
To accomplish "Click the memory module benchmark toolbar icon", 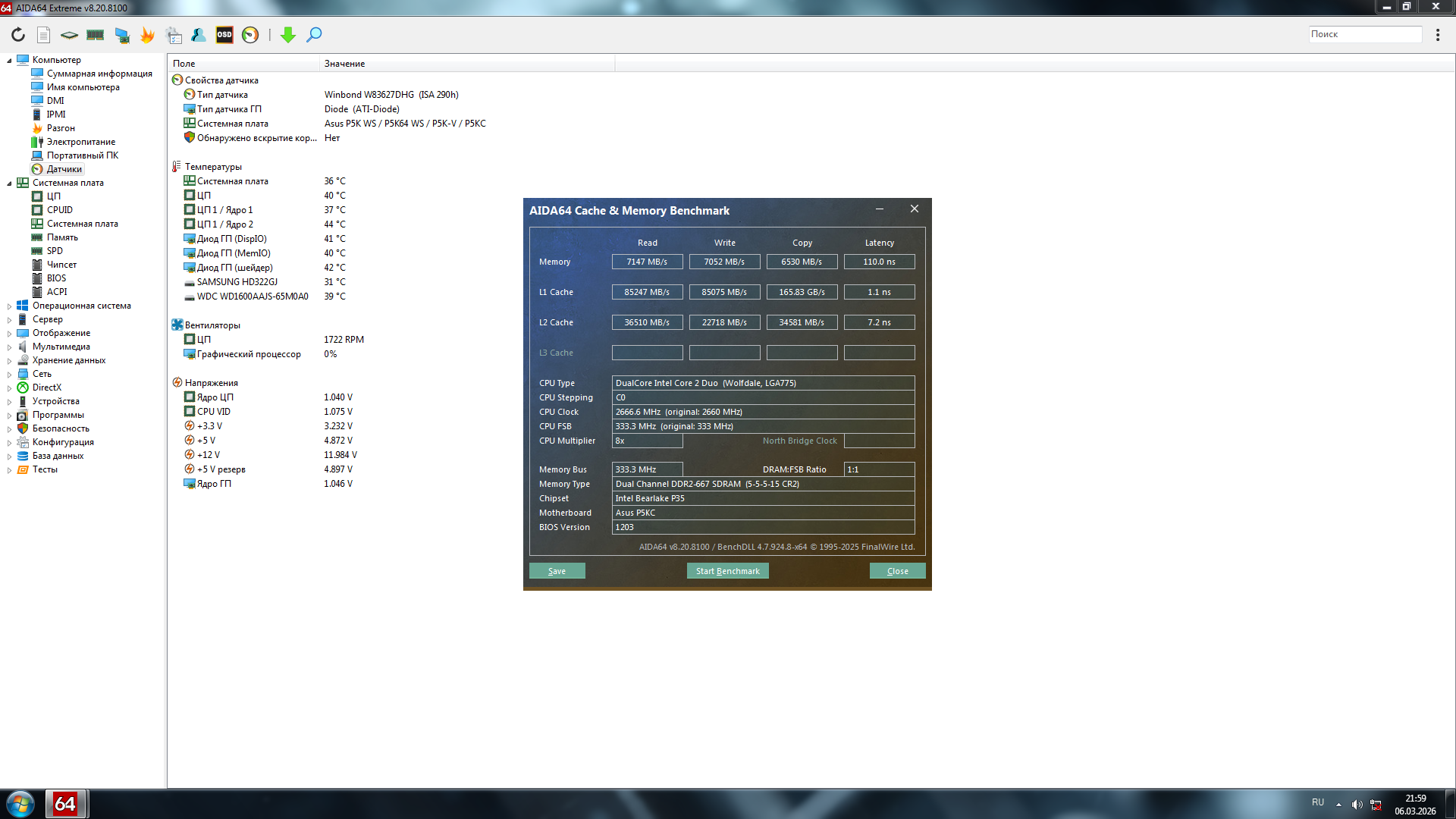I will [96, 35].
